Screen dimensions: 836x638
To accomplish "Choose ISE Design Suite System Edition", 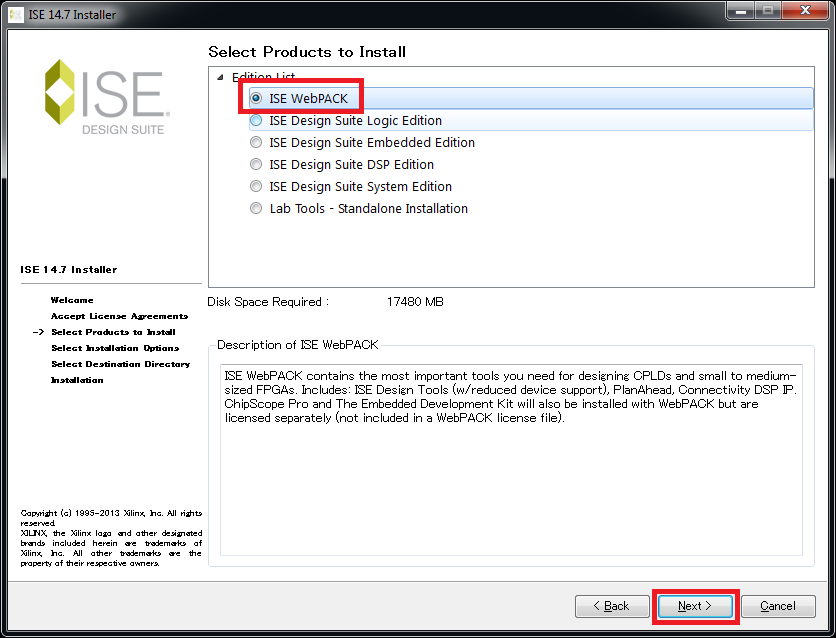I will (257, 186).
